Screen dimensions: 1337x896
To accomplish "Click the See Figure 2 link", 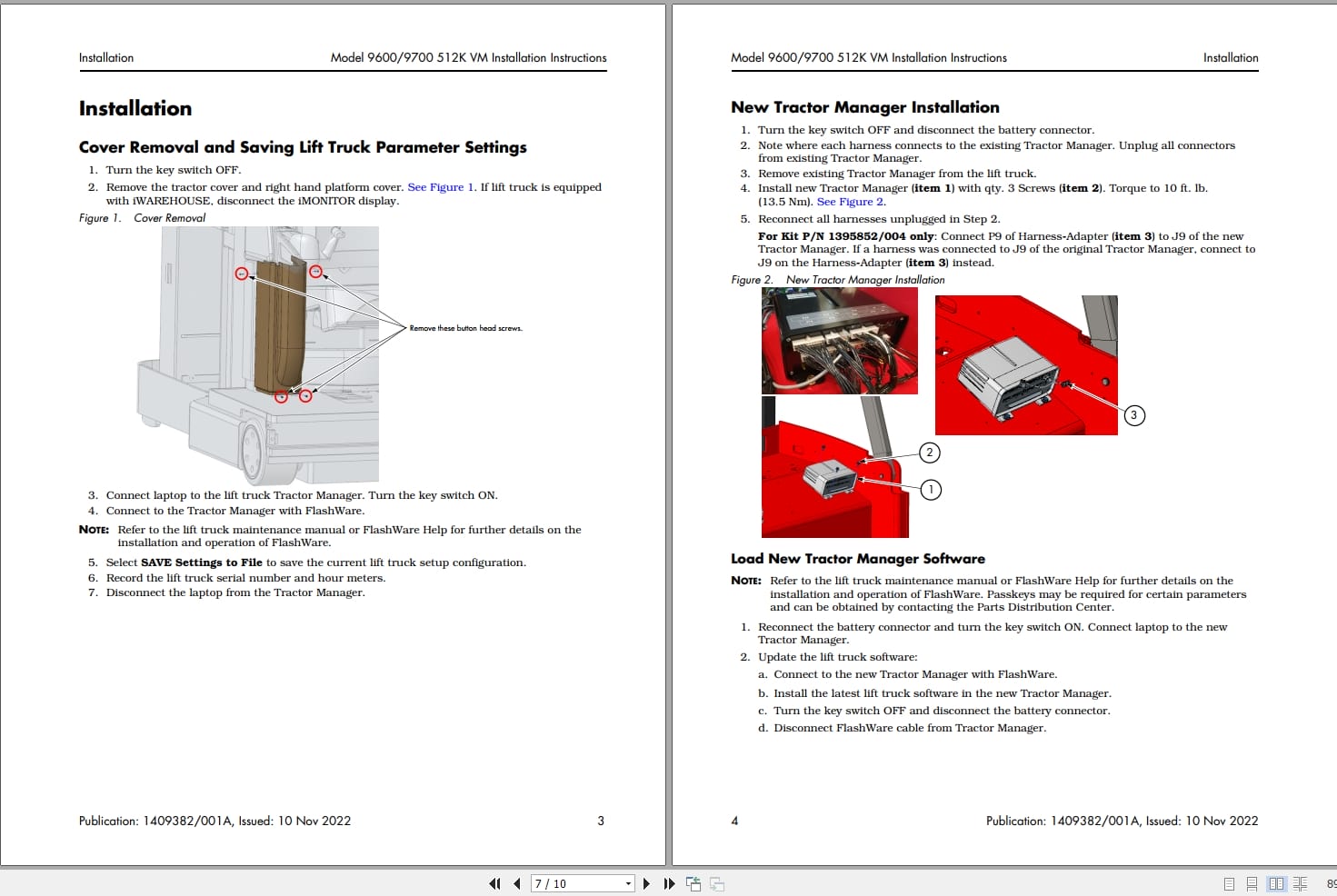I will pos(851,201).
